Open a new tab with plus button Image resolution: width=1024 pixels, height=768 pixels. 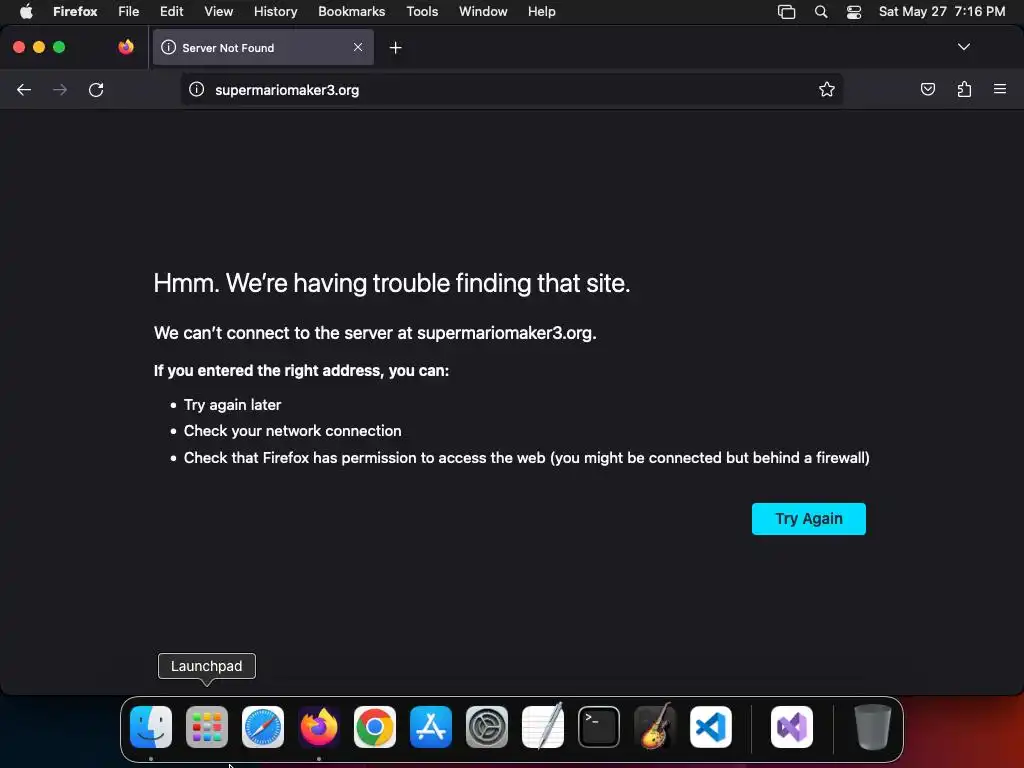tap(395, 48)
